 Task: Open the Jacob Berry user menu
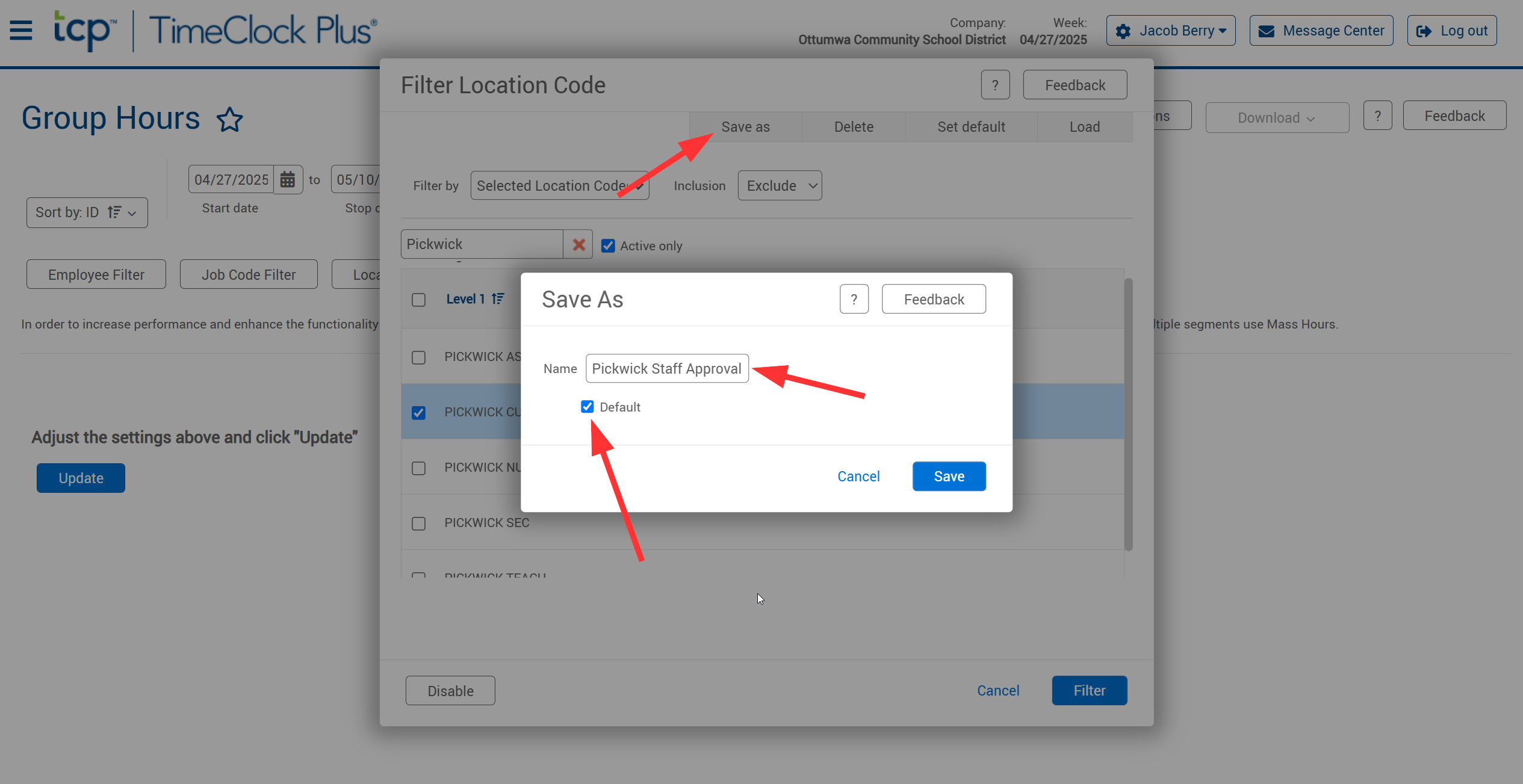[1170, 31]
